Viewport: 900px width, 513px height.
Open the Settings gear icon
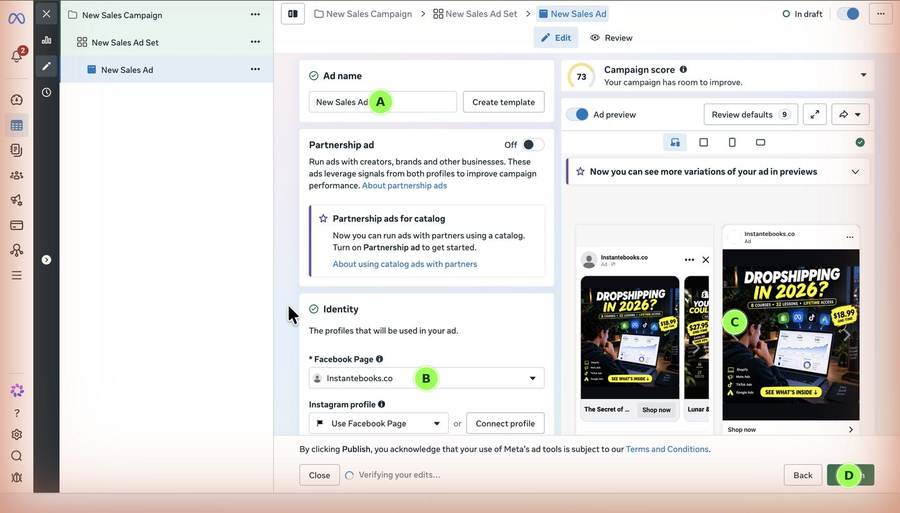pos(17,434)
